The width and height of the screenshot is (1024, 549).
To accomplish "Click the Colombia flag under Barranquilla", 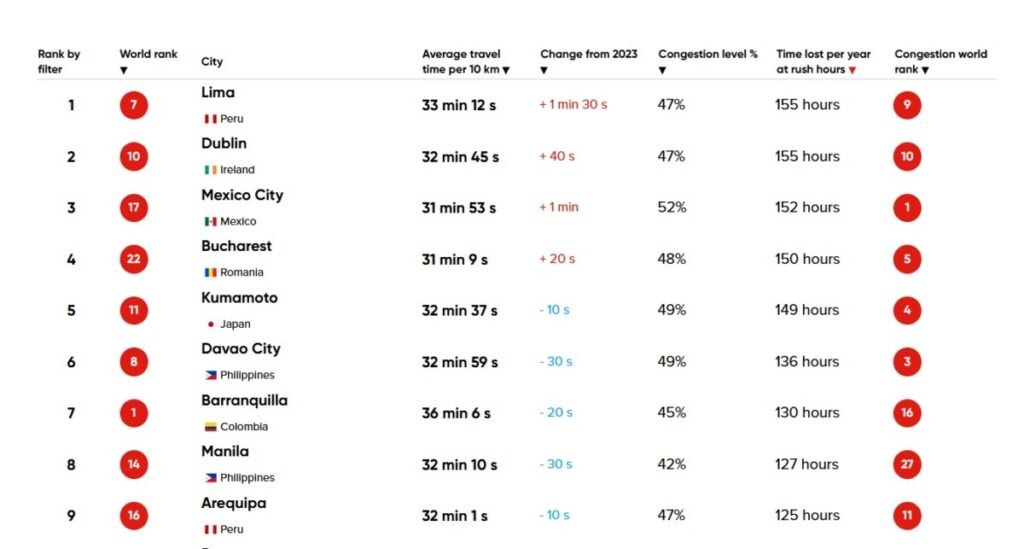I will coord(210,427).
